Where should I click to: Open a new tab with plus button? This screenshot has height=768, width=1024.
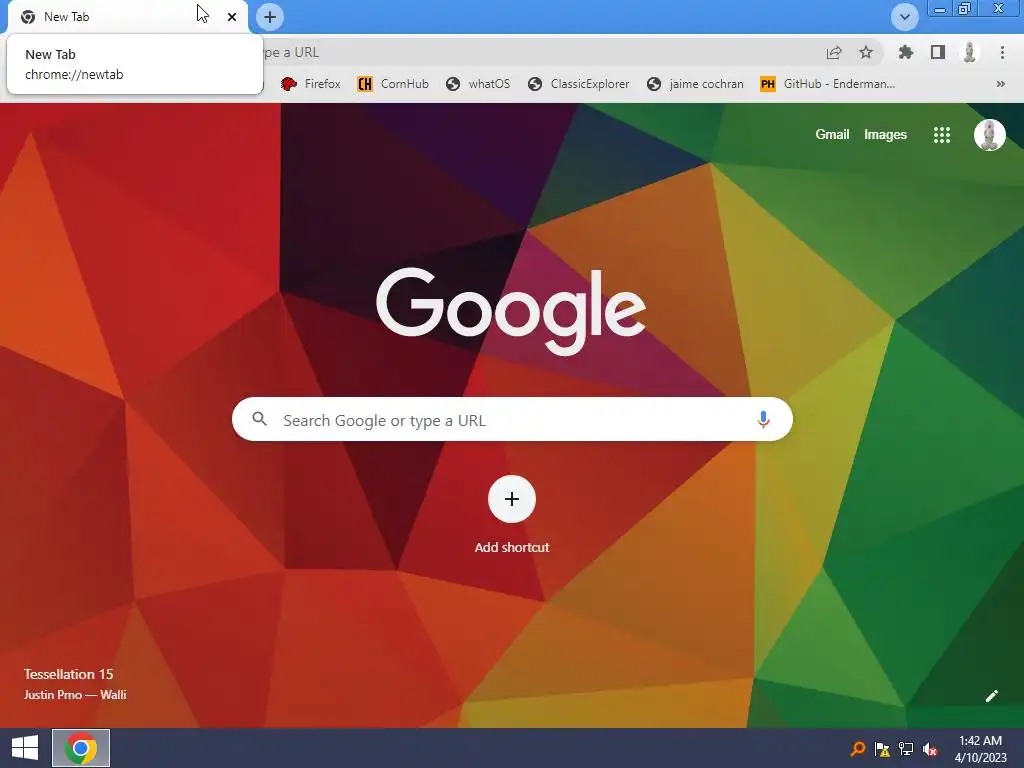pyautogui.click(x=270, y=17)
